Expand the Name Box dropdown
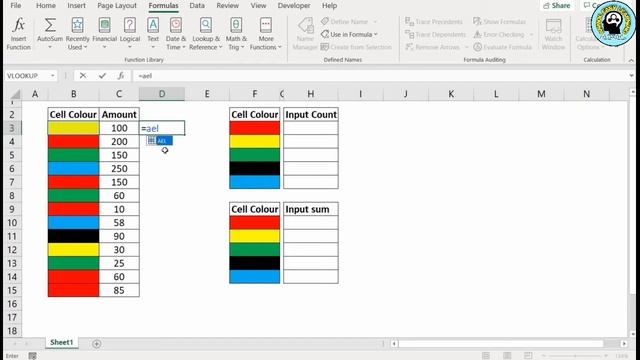640x360 pixels. [x=53, y=76]
